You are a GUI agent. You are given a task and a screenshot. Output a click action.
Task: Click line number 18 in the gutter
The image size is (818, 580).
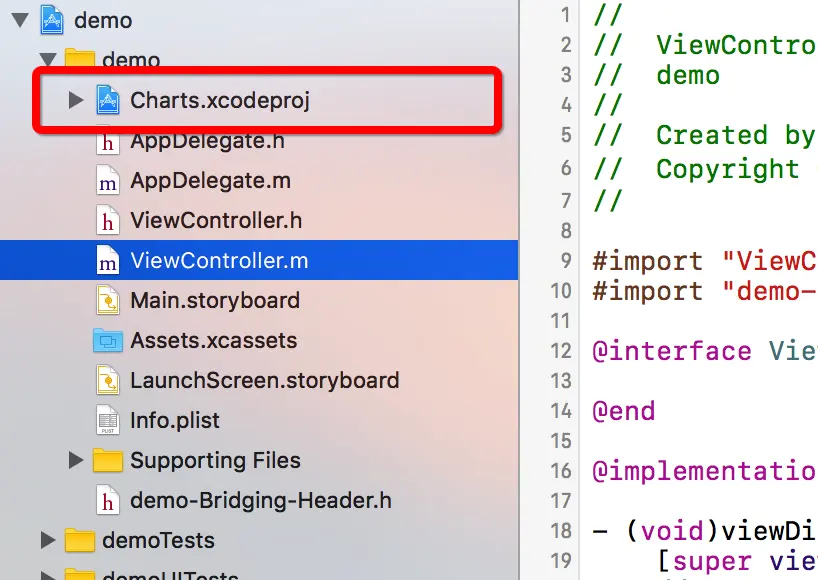[561, 530]
